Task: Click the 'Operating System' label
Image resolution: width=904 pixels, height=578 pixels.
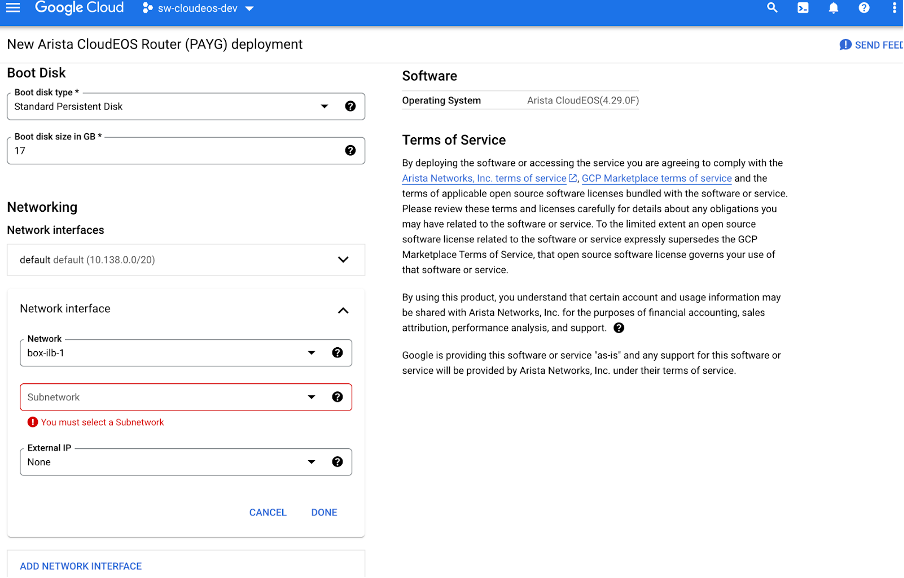Action: click(441, 100)
